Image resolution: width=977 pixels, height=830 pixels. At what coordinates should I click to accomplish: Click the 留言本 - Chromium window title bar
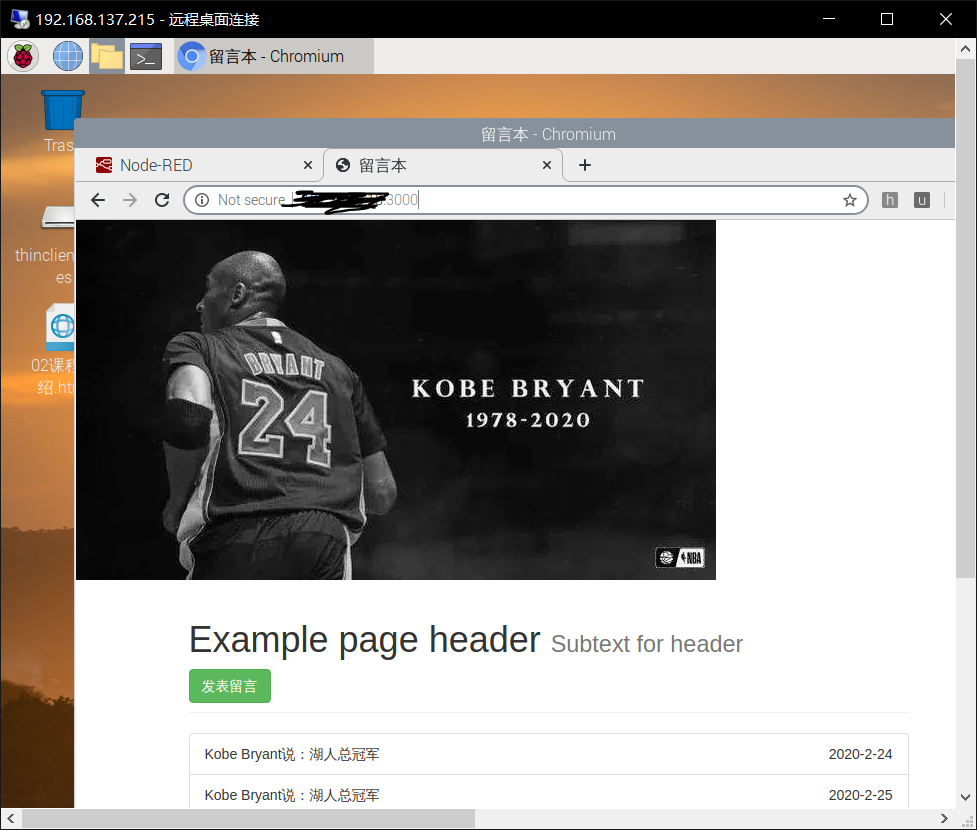[515, 134]
